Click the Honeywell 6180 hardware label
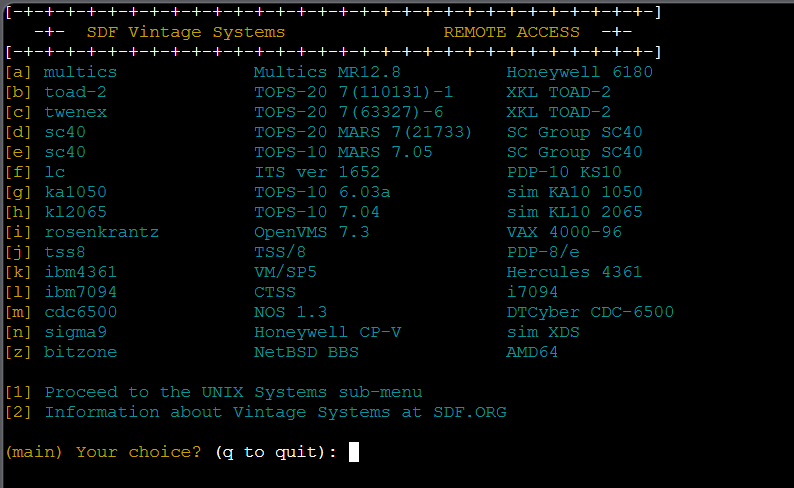 (579, 72)
